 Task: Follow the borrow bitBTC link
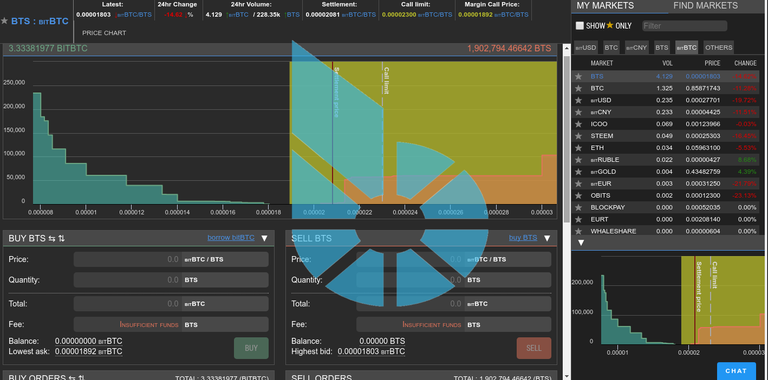click(x=231, y=238)
